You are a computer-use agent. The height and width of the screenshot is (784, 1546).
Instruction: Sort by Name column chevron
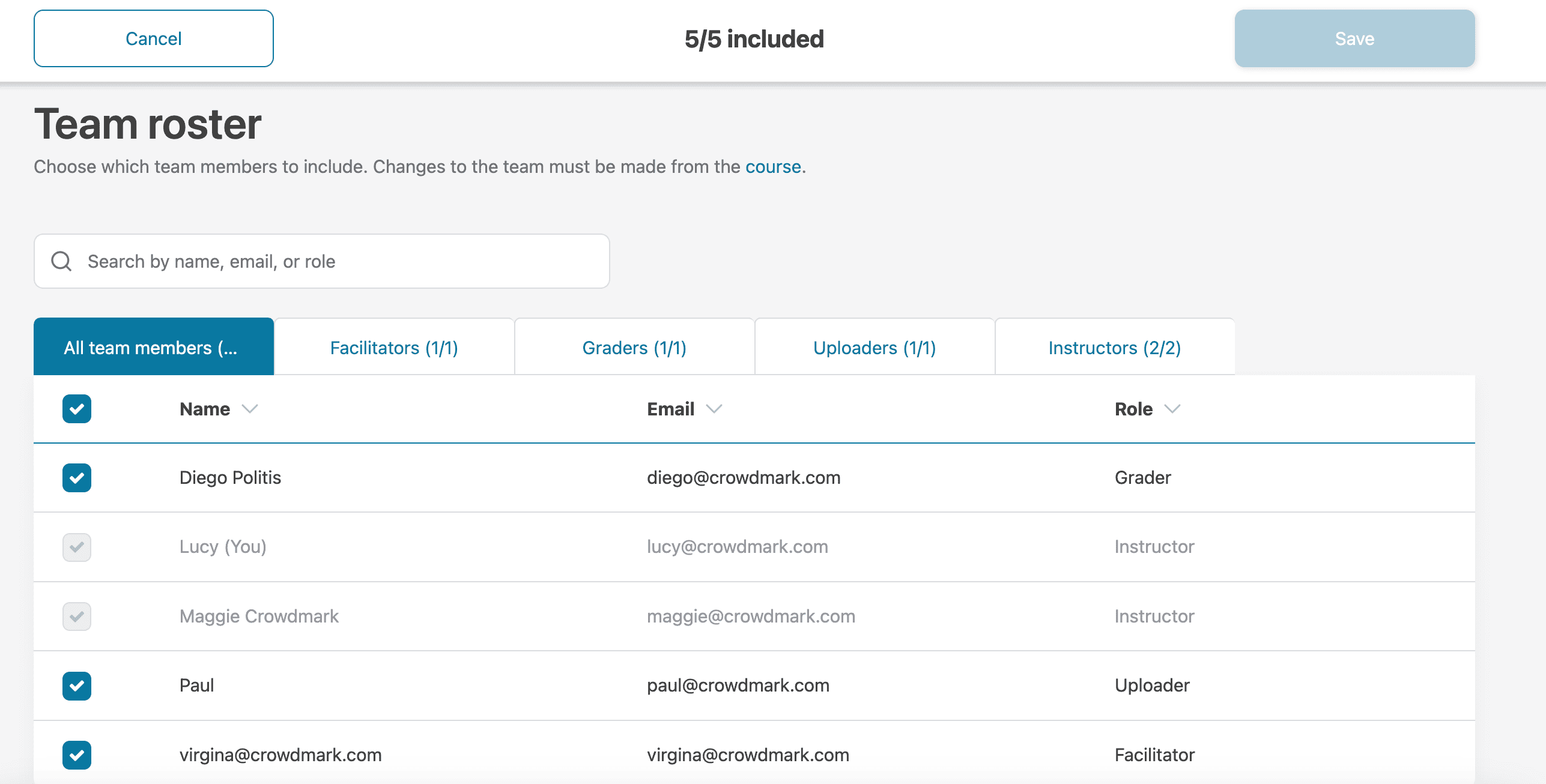pos(249,409)
